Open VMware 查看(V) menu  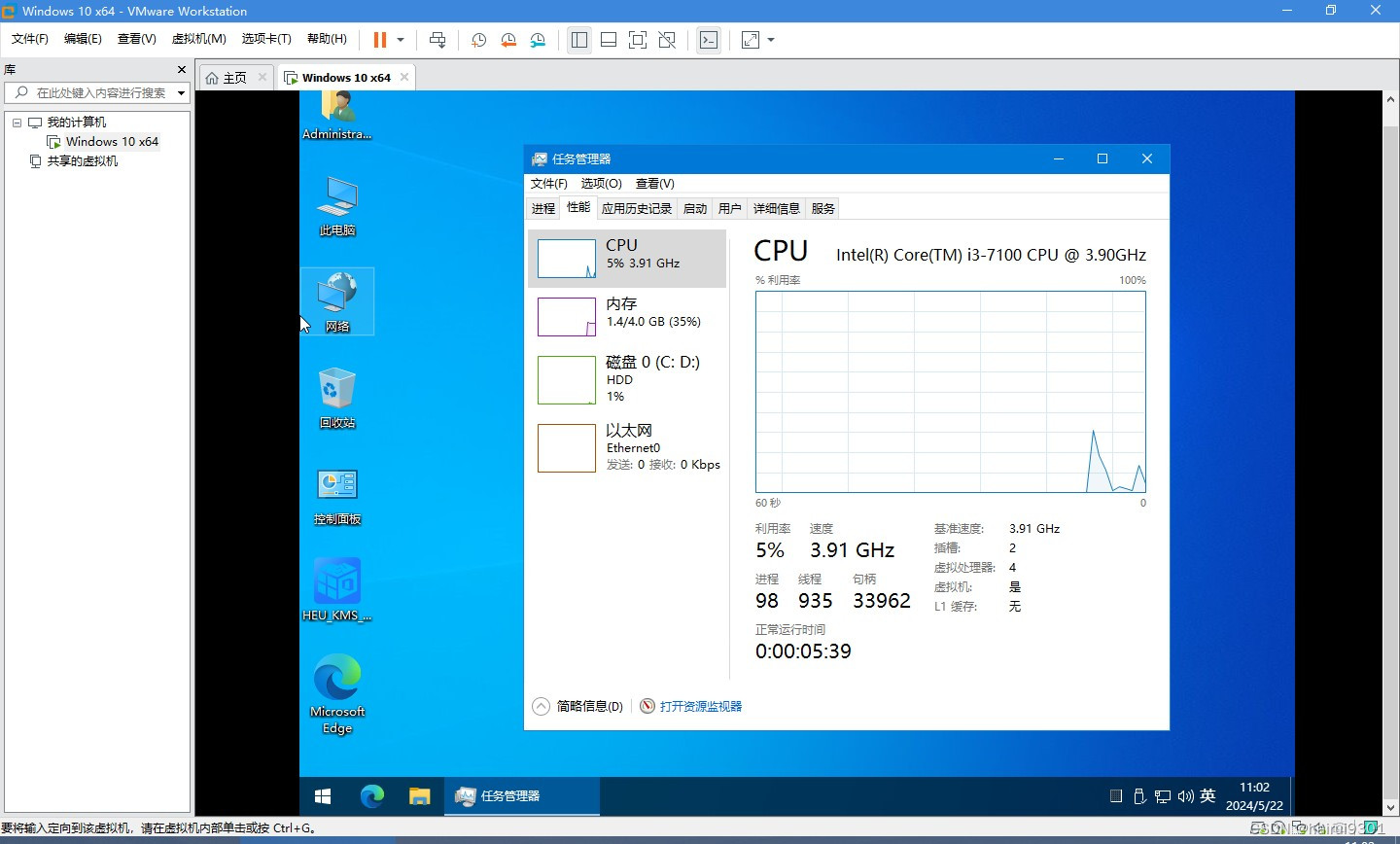tap(137, 39)
